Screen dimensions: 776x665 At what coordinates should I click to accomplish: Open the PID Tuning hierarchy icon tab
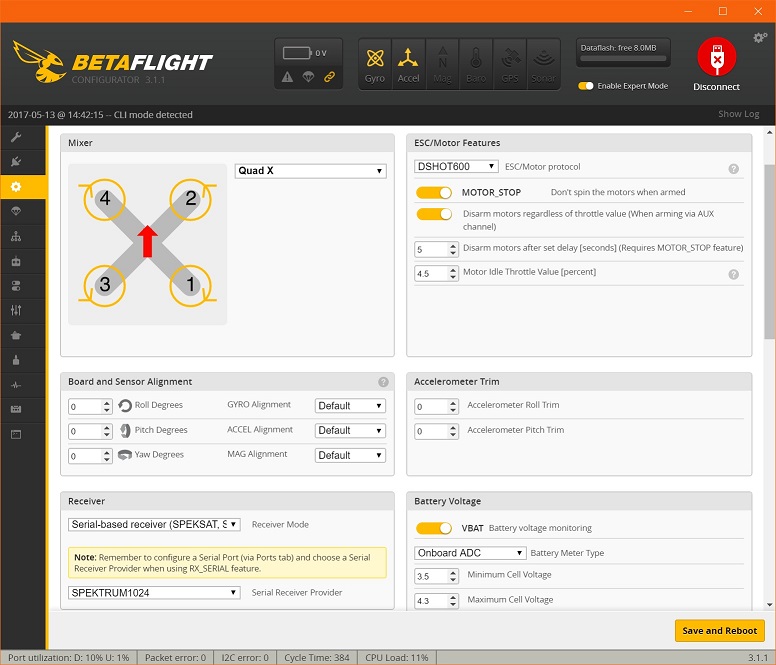pos(16,236)
